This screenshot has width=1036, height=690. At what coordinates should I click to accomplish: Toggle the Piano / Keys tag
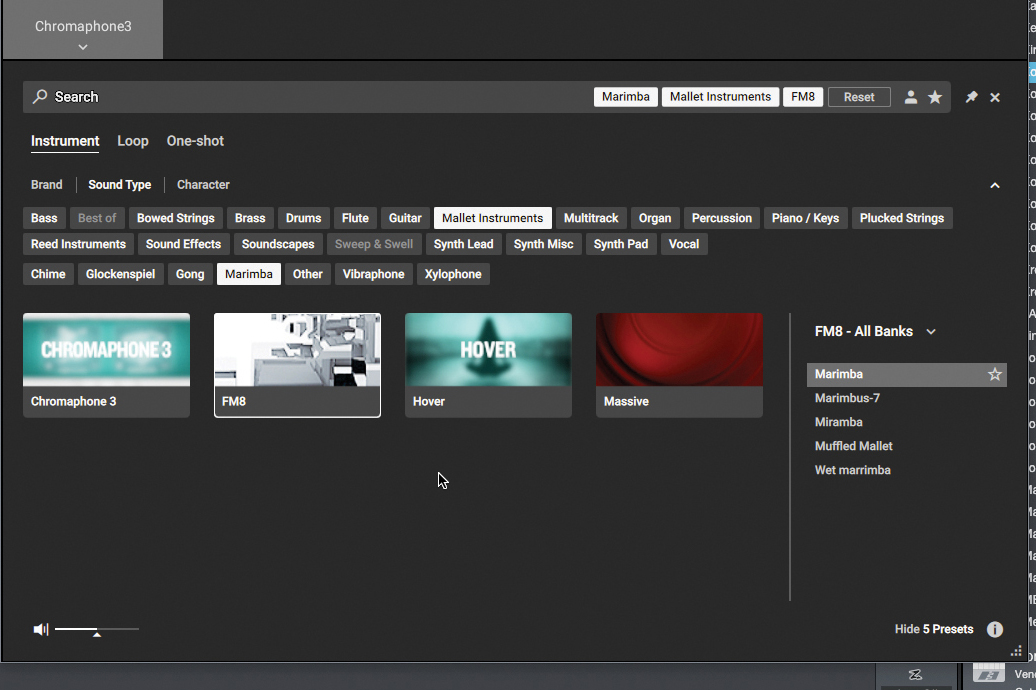coord(805,218)
